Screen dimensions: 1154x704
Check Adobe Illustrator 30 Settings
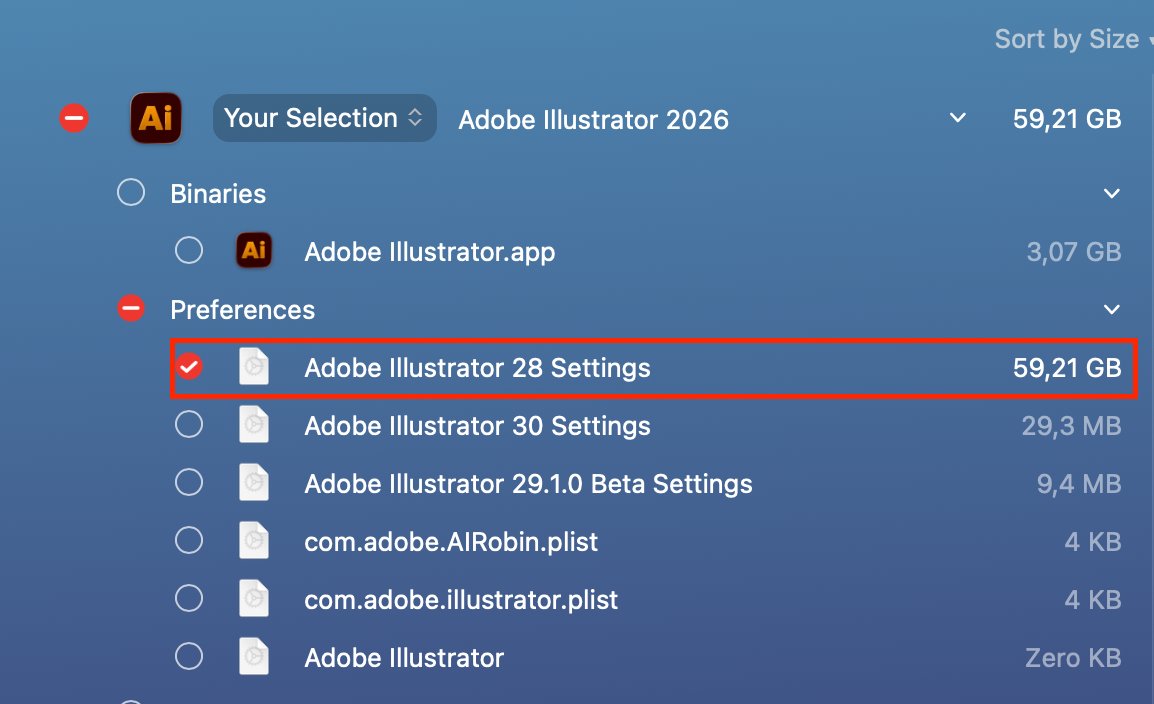(x=189, y=424)
